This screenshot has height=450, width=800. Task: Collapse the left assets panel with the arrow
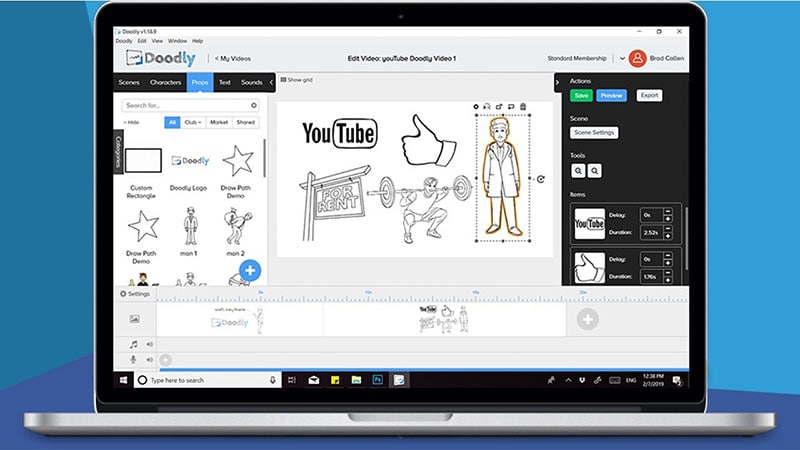[x=271, y=82]
